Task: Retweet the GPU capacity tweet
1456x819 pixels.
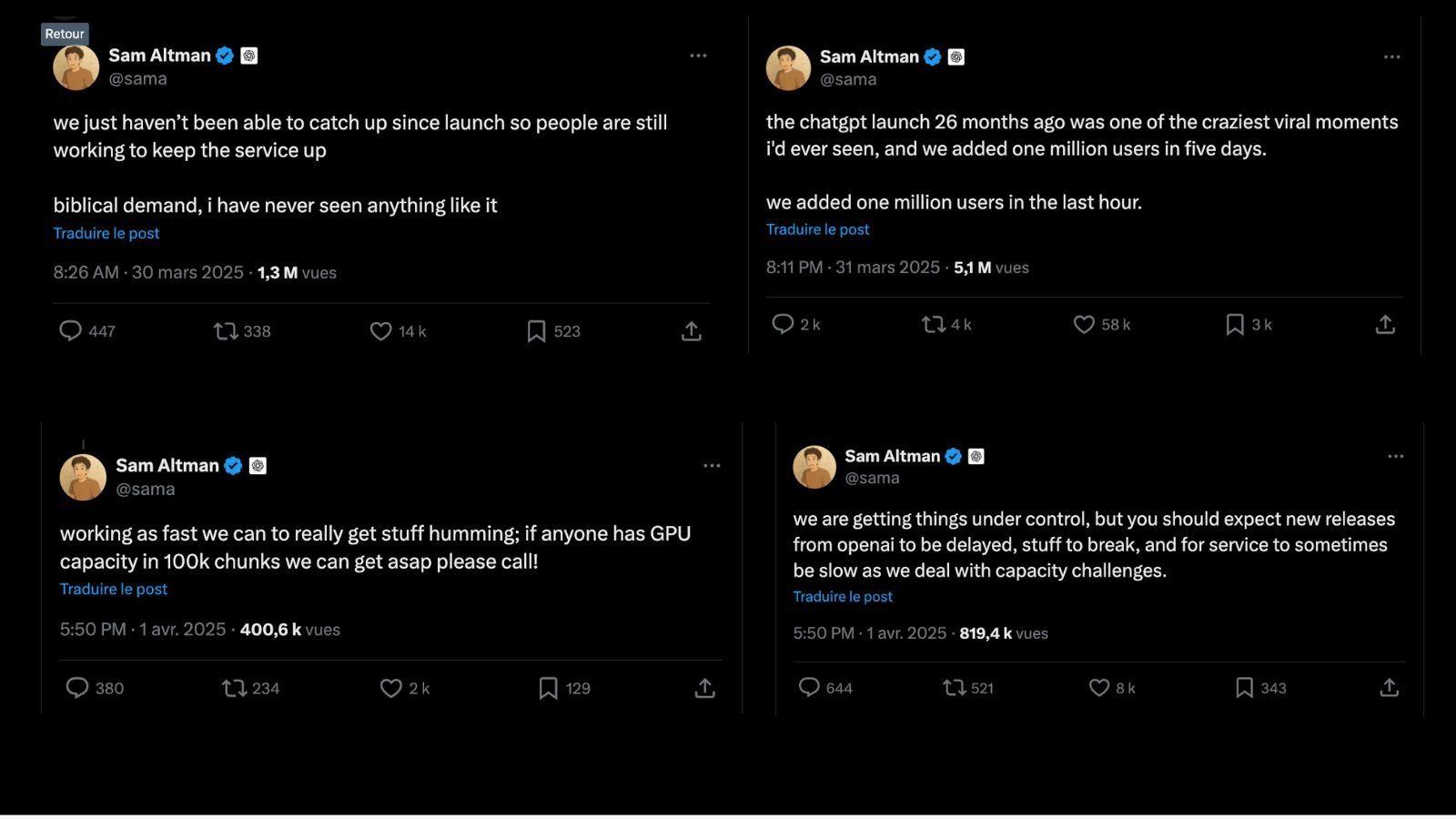Action: (235, 688)
